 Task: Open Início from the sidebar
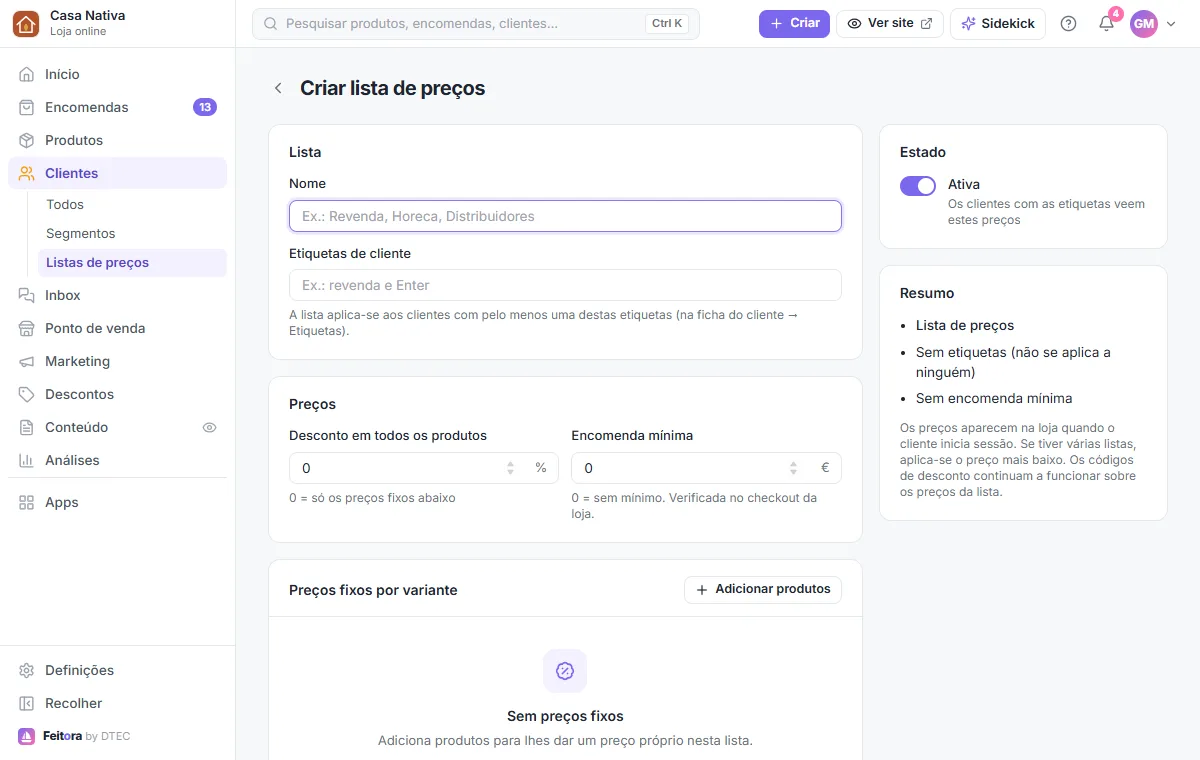(x=118, y=74)
